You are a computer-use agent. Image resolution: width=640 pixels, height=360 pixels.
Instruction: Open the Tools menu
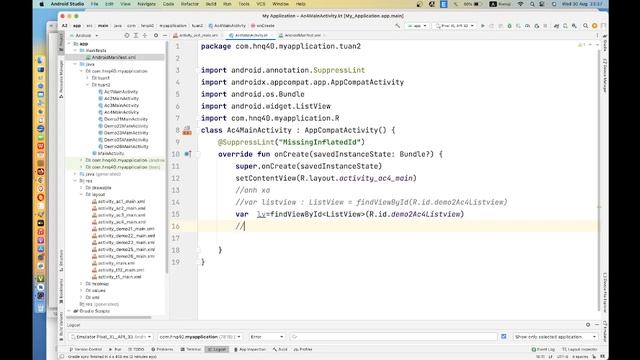[244, 4]
